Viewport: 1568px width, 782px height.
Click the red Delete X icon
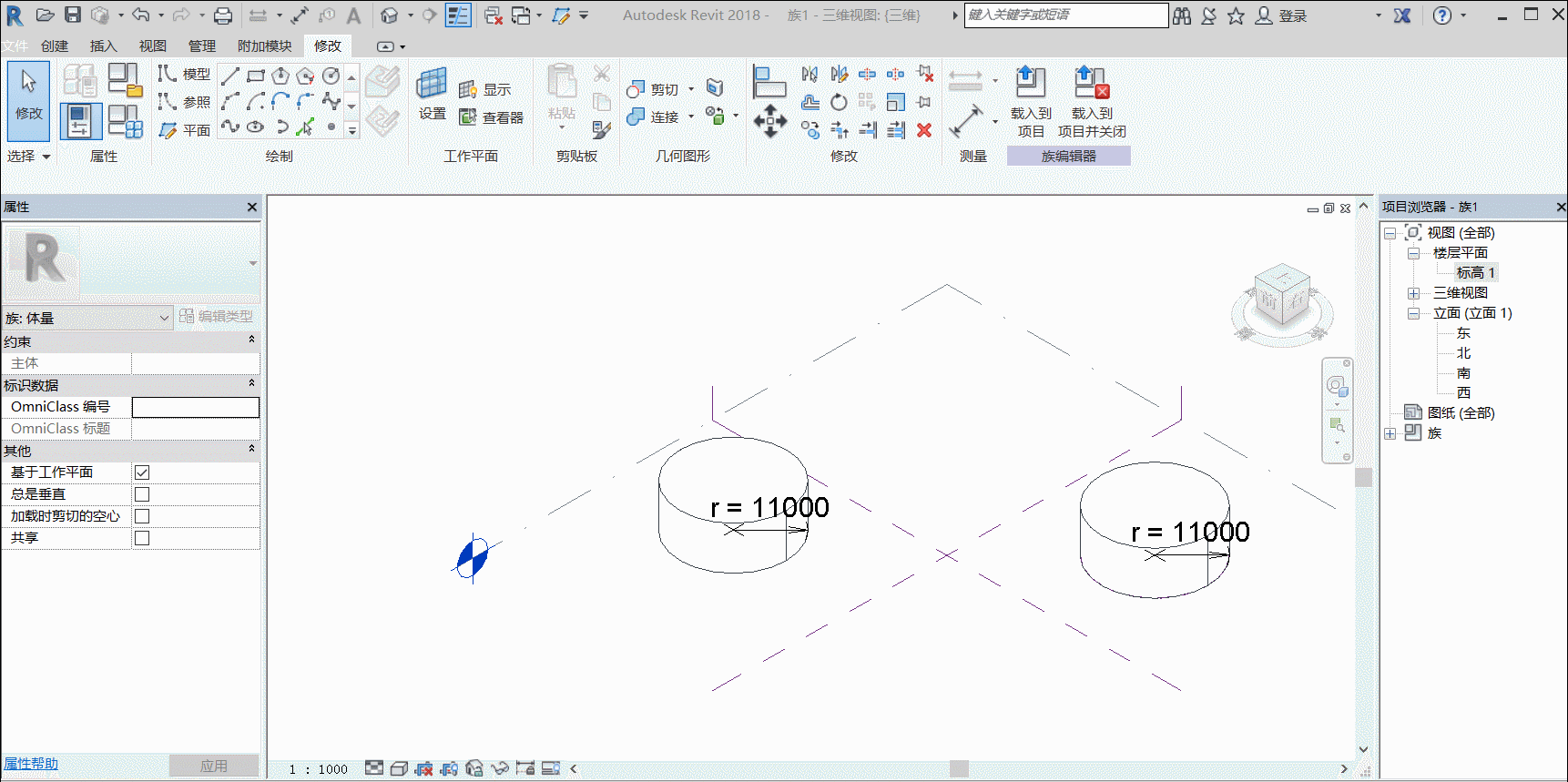924,130
